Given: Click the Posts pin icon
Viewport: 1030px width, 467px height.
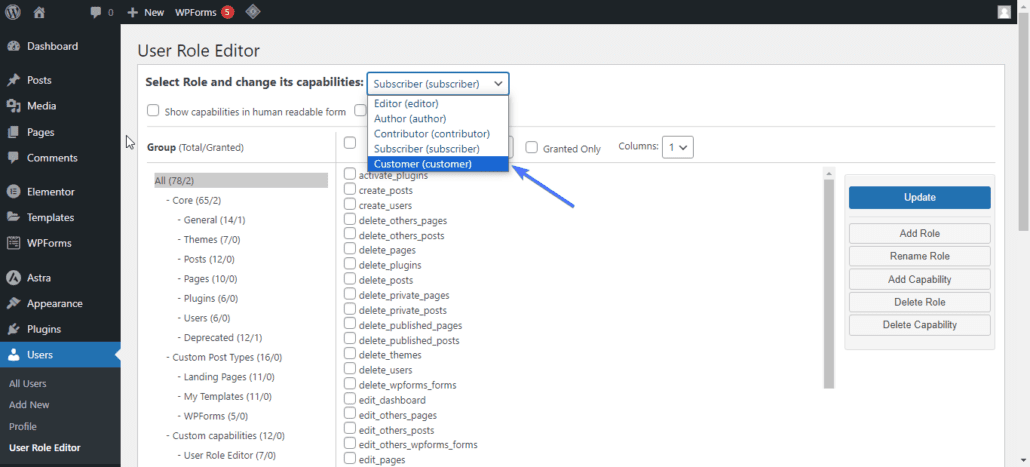Looking at the screenshot, I should point(12,80).
